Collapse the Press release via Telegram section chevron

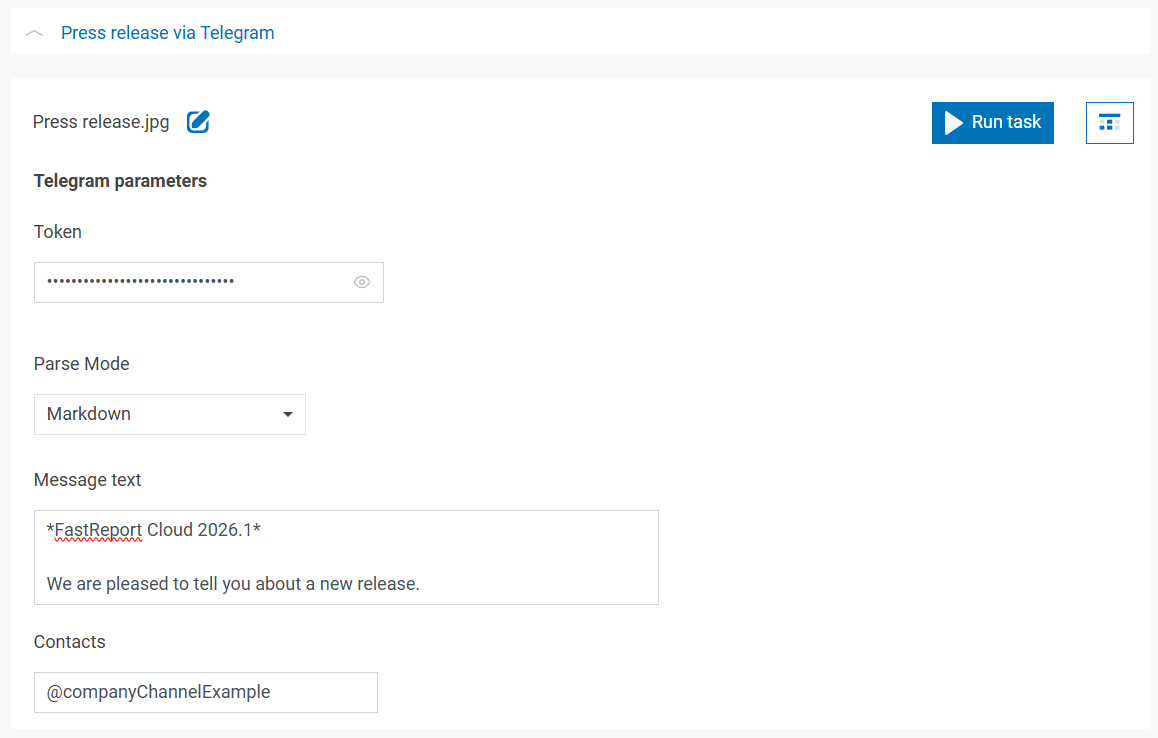click(x=34, y=33)
